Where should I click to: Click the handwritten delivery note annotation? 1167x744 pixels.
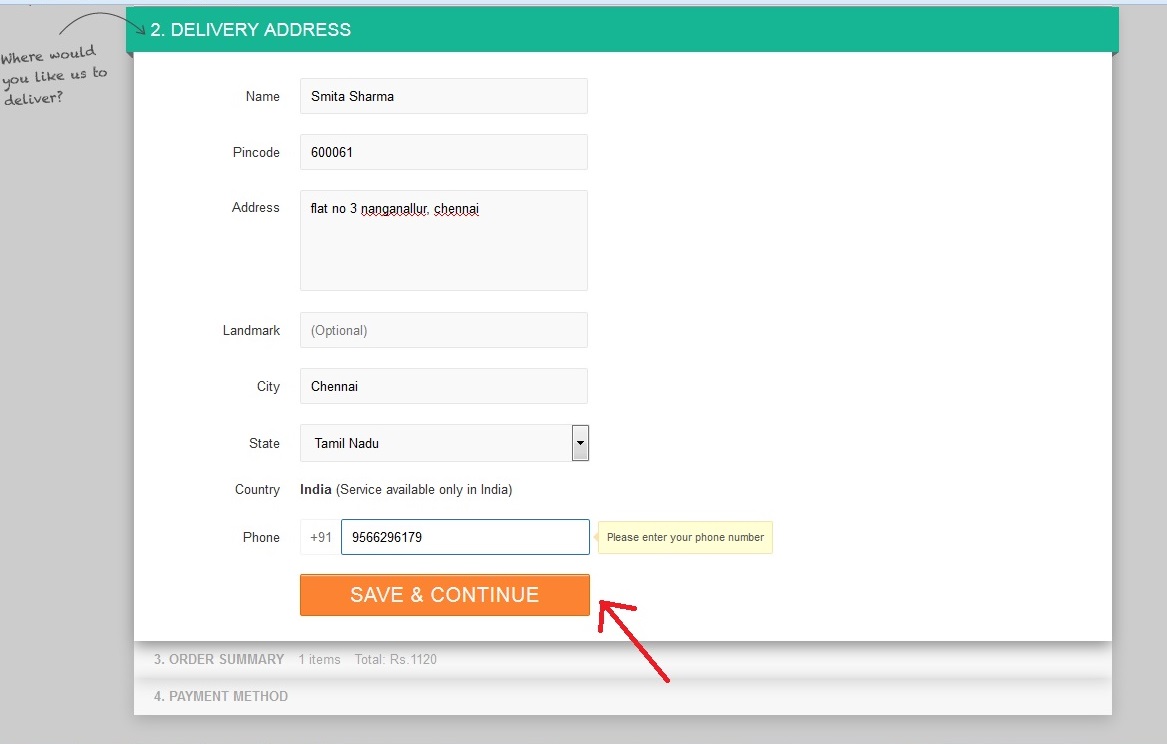coord(53,72)
